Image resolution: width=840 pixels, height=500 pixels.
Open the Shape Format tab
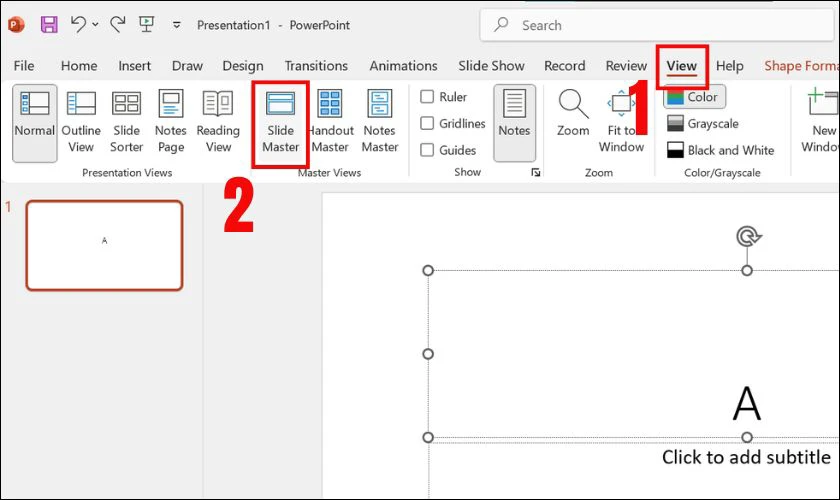(801, 65)
